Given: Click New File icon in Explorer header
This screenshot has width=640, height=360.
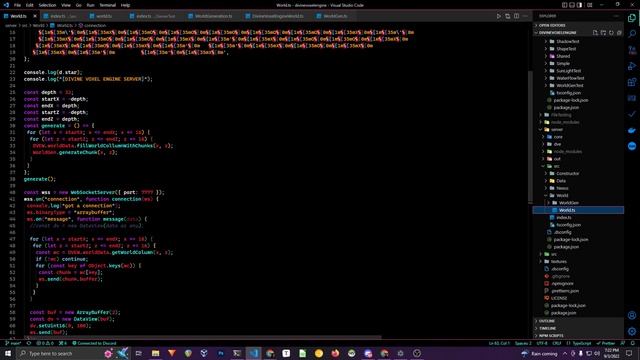Looking at the screenshot, I should 595,33.
